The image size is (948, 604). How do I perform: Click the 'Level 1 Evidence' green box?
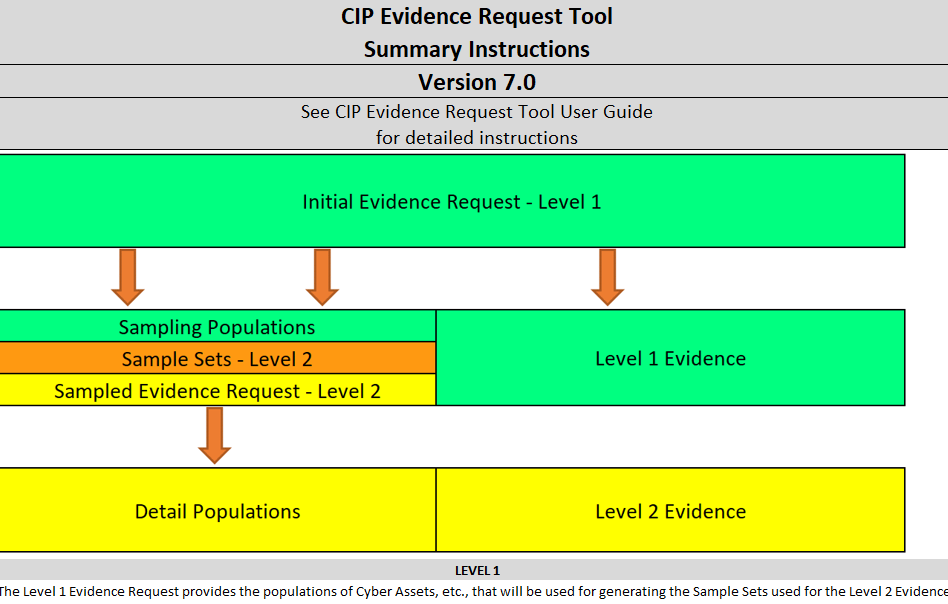pyautogui.click(x=670, y=357)
